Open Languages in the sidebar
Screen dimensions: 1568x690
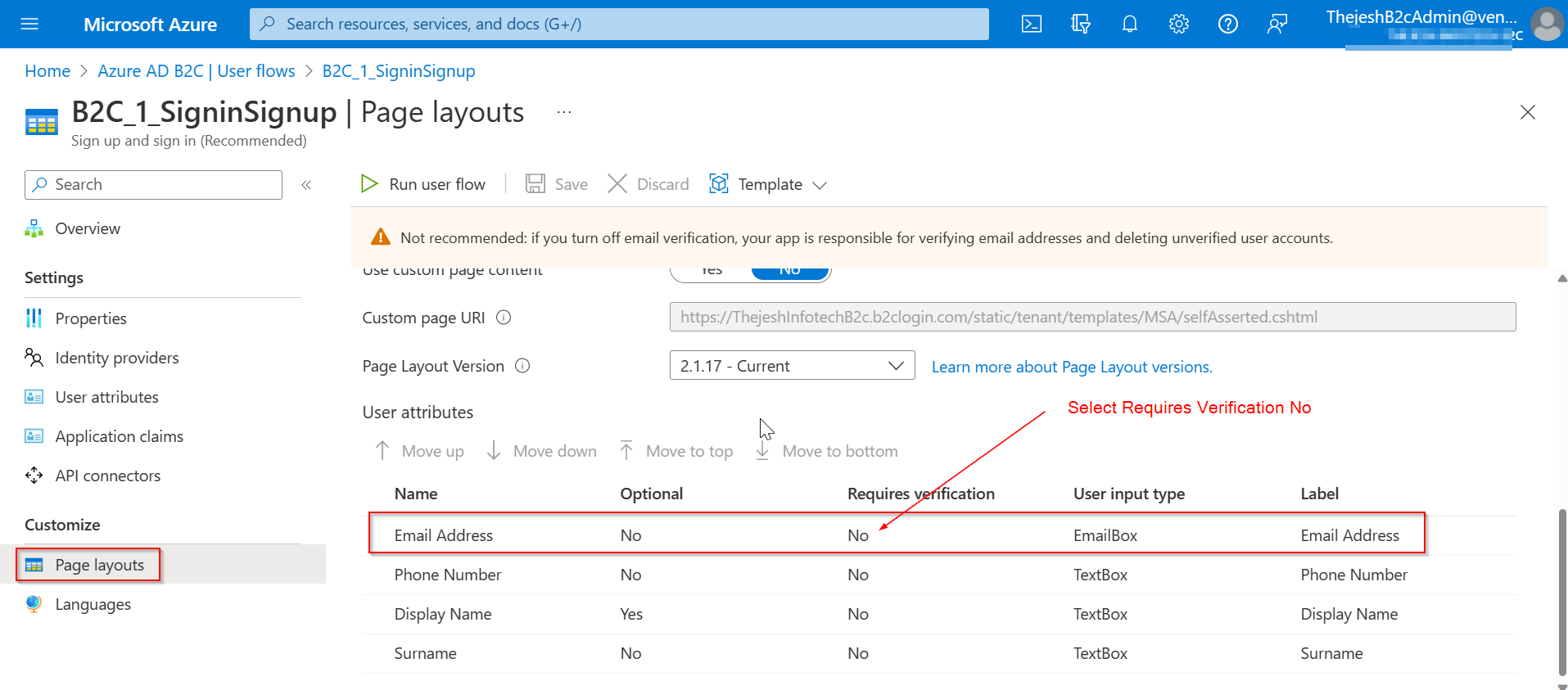point(93,604)
